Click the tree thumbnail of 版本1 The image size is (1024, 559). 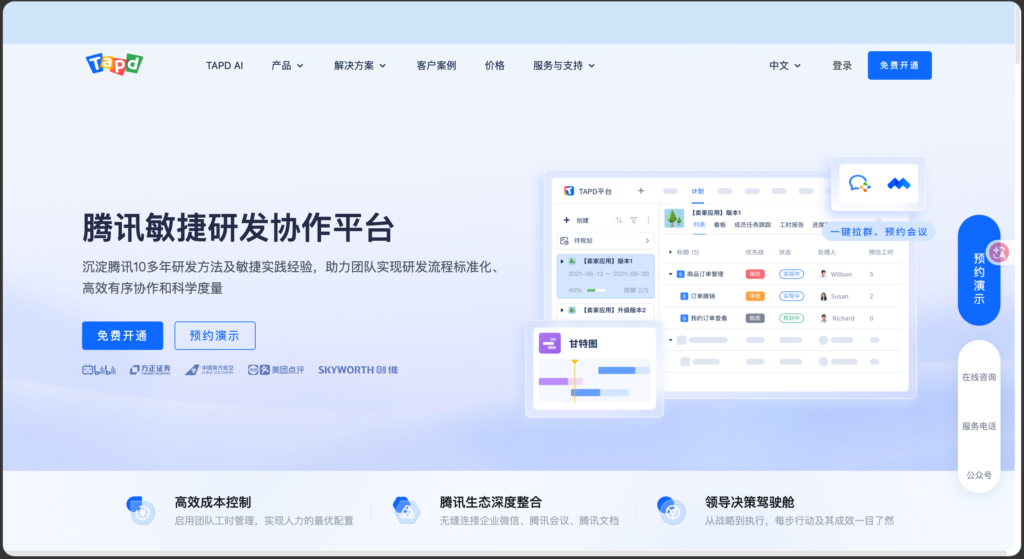pos(674,218)
